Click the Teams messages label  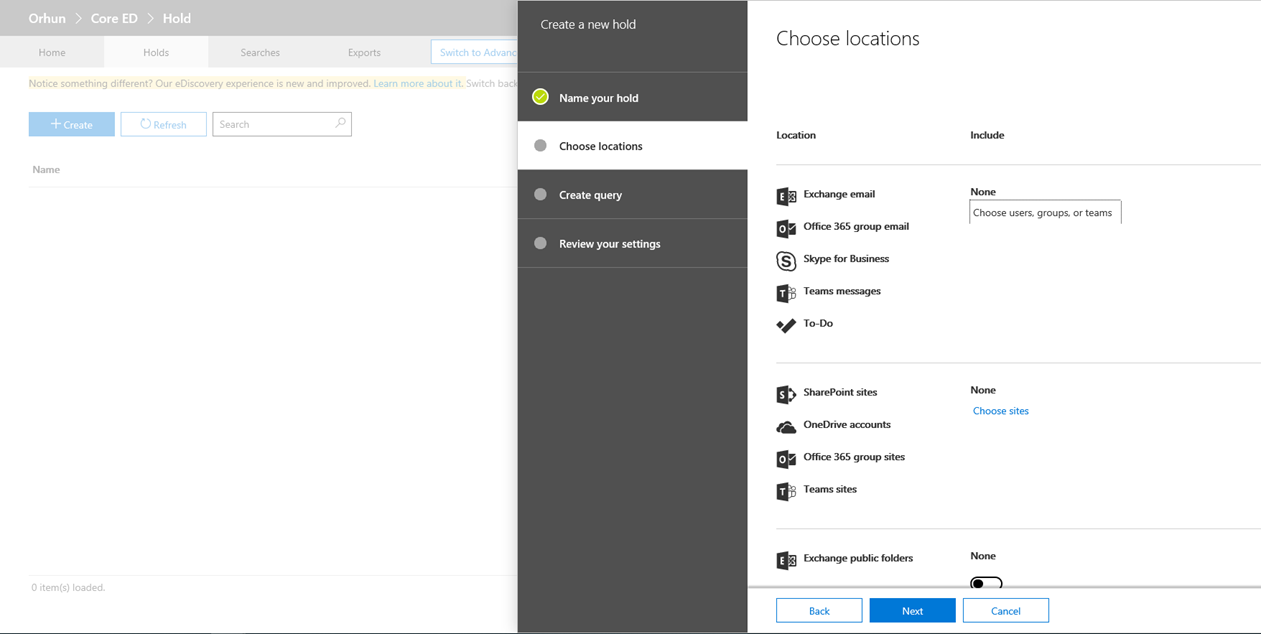pyautogui.click(x=842, y=291)
